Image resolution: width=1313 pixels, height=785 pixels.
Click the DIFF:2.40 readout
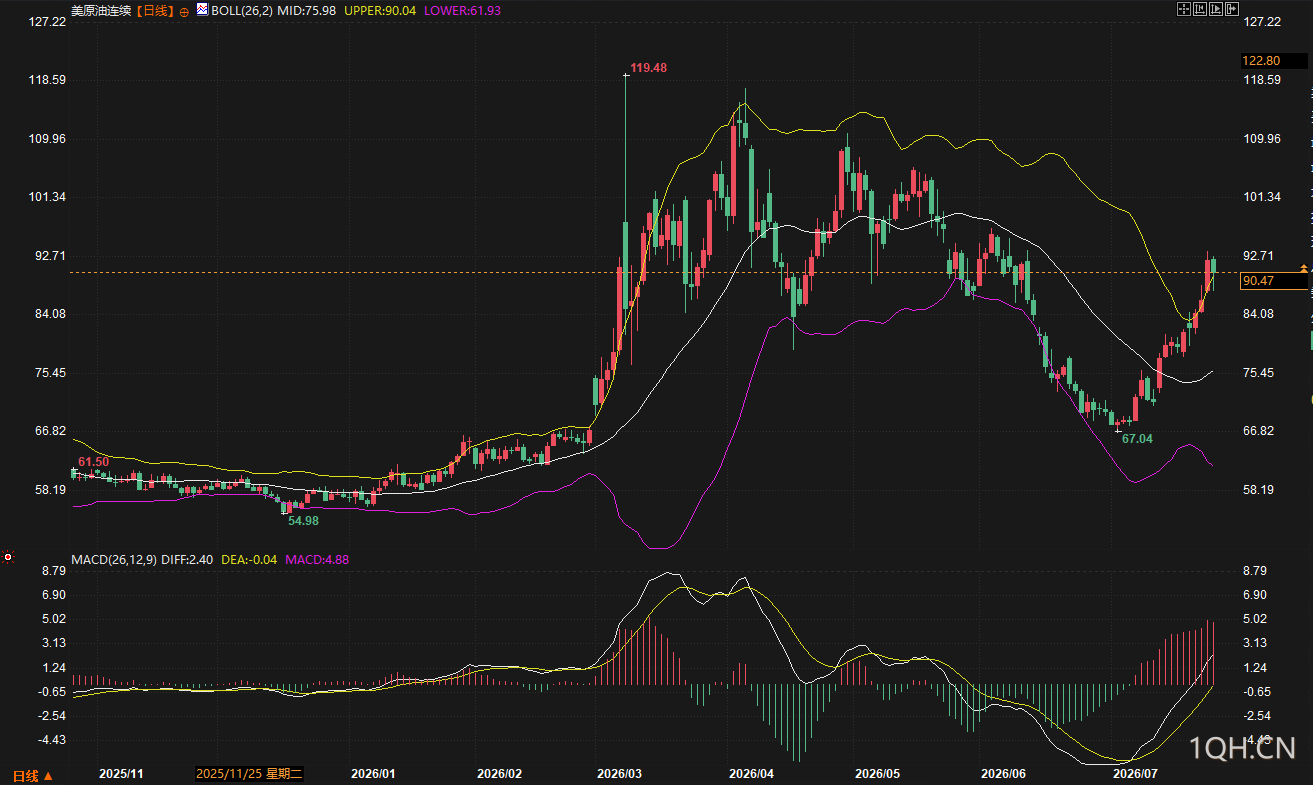click(x=187, y=560)
